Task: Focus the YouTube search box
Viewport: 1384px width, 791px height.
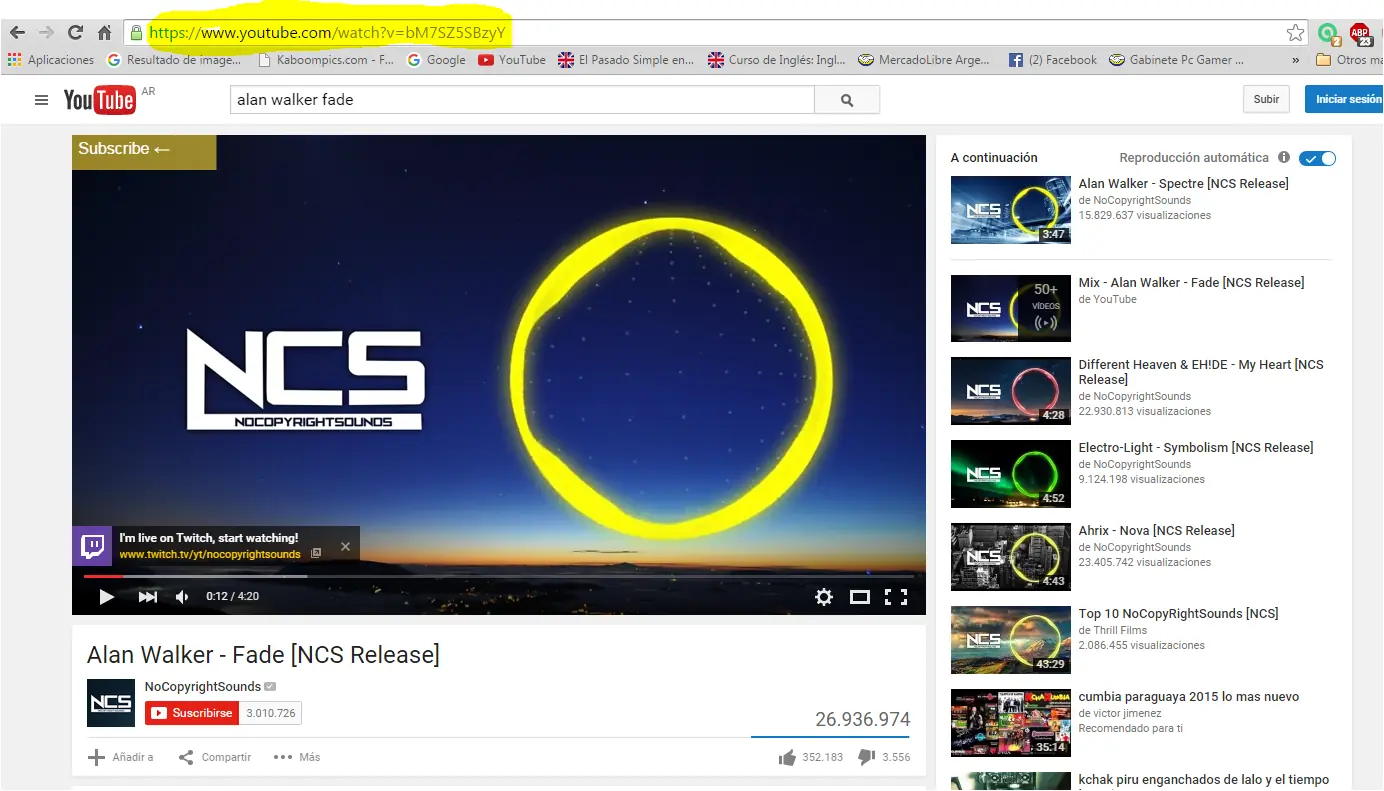Action: tap(522, 100)
